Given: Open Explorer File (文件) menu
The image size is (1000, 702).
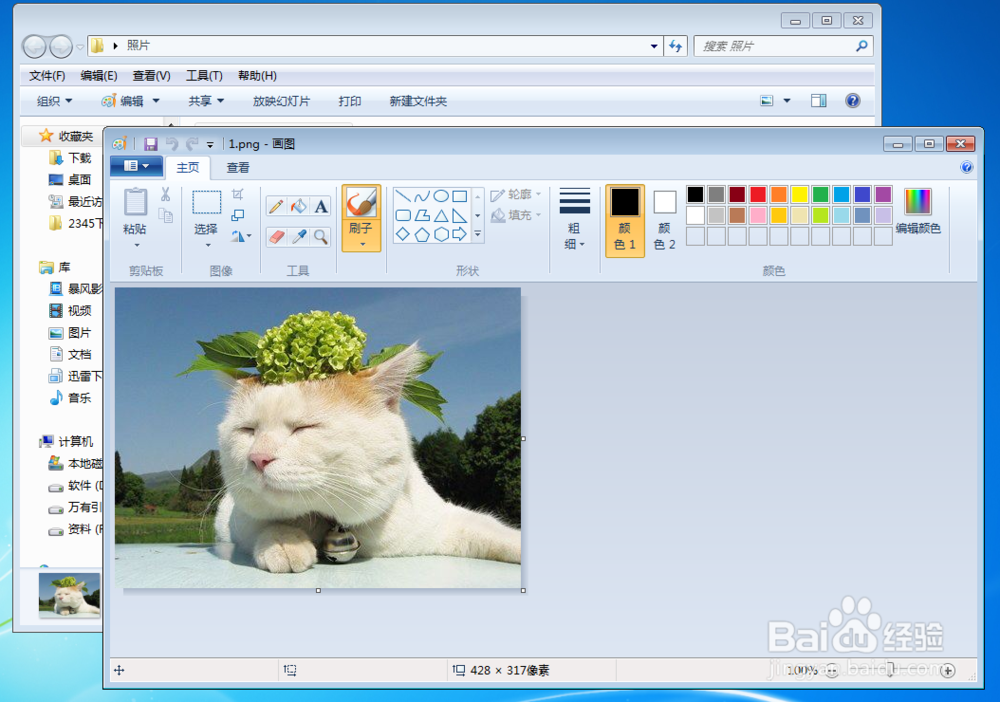Looking at the screenshot, I should [x=47, y=76].
